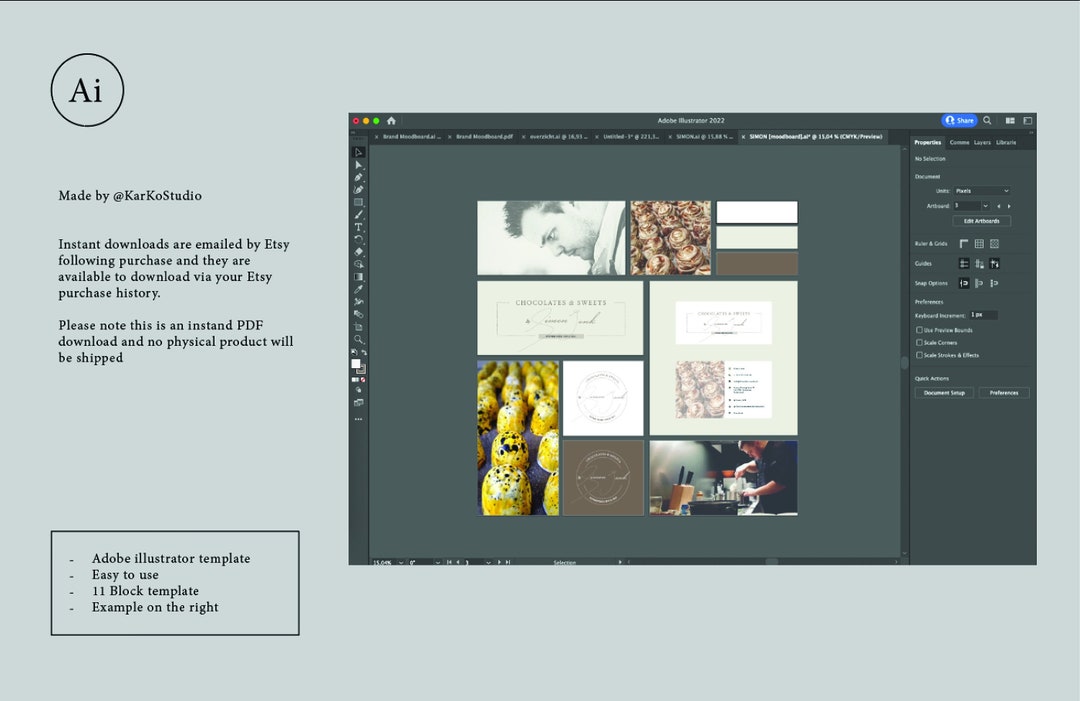The image size is (1080, 701).
Task: Toggle Show Rulers icon
Action: pyautogui.click(x=964, y=244)
